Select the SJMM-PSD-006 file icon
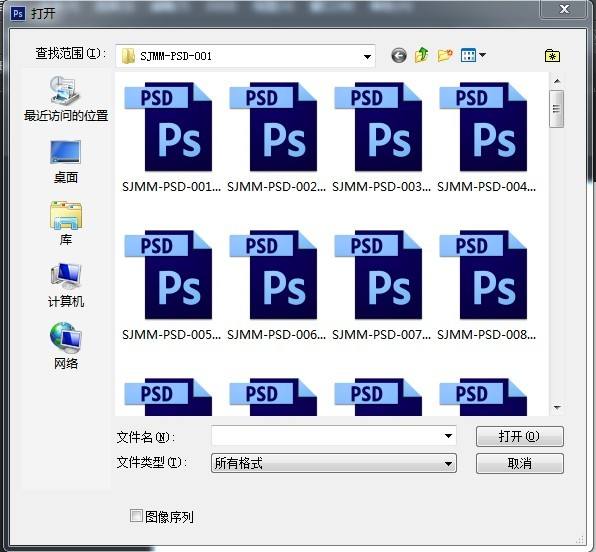Image resolution: width=596 pixels, height=552 pixels. pyautogui.click(x=273, y=274)
